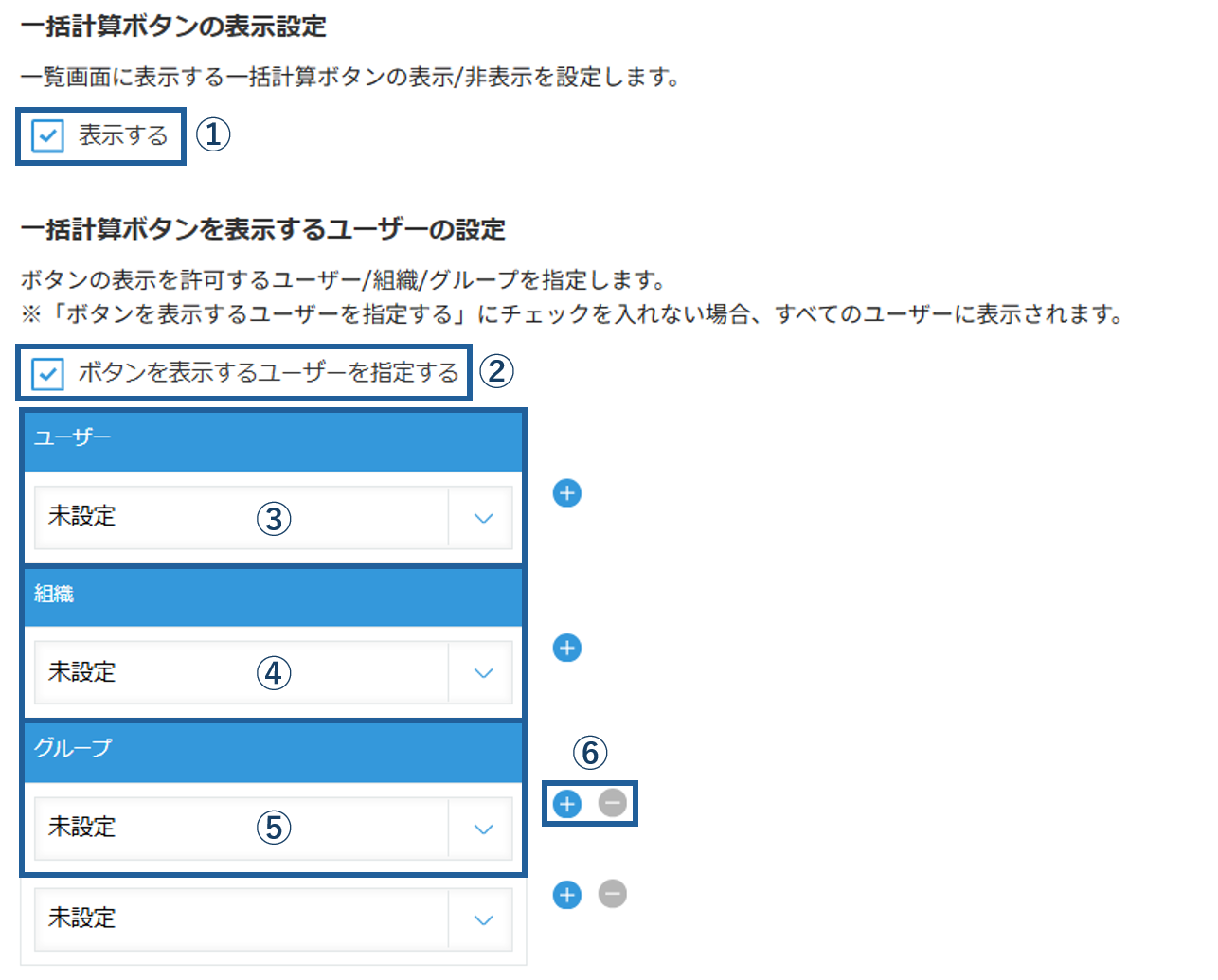Select the 未設定 field under ユーザー
Screen dimensions: 1218x980
point(274,518)
